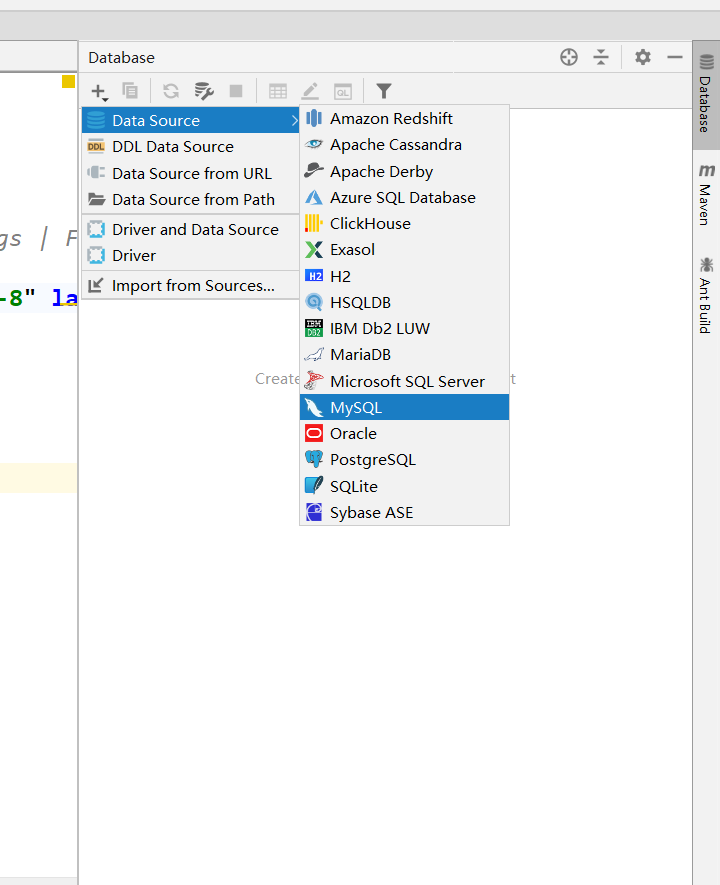The width and height of the screenshot is (720, 885).
Task: Hide the Database panel with minus icon
Action: [675, 57]
